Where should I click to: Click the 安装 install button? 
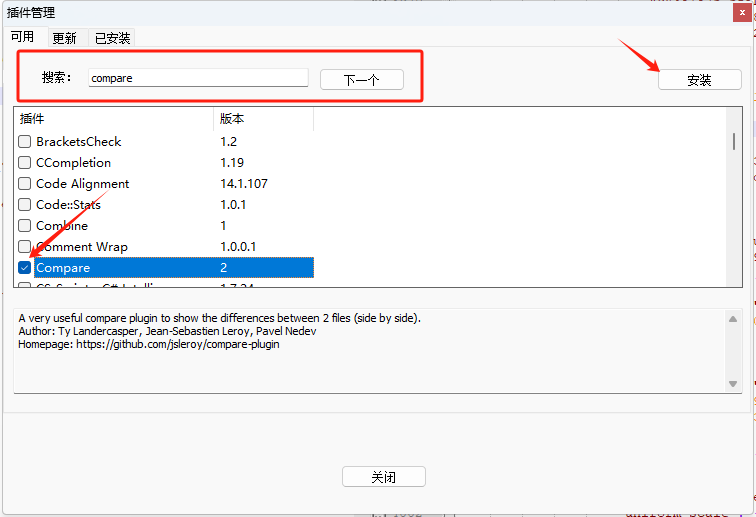pos(700,80)
